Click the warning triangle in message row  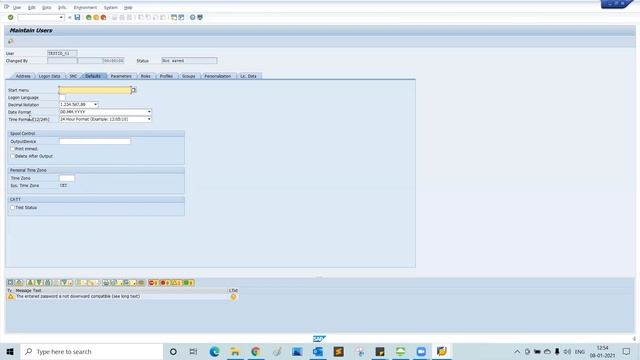(x=11, y=297)
